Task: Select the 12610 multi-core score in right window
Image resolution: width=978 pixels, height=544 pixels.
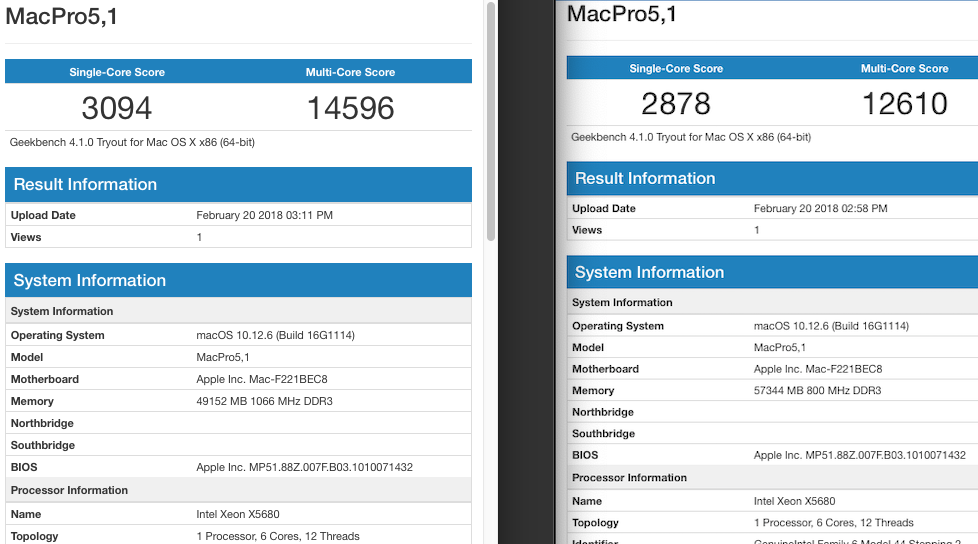Action: [x=904, y=104]
